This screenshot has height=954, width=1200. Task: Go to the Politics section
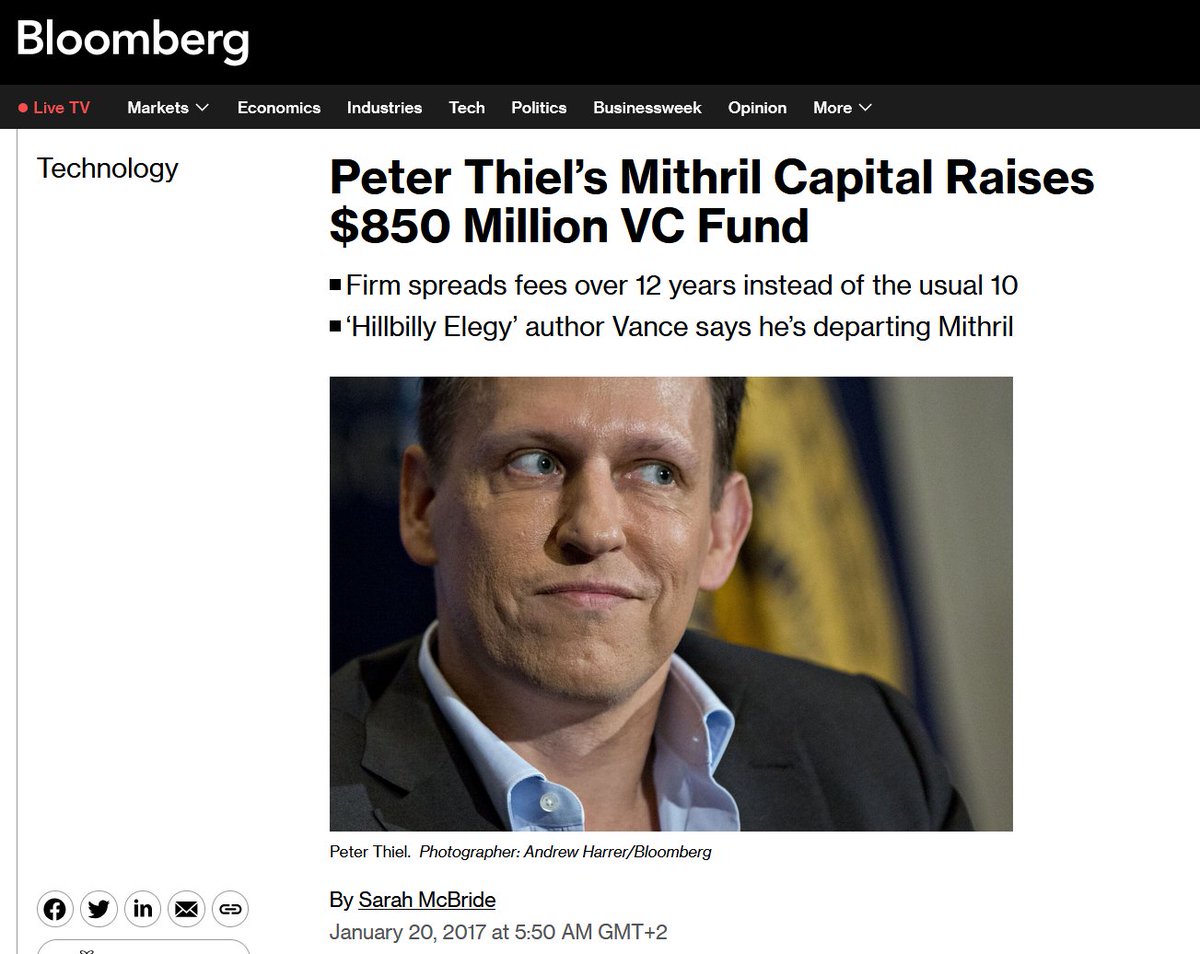pos(539,108)
